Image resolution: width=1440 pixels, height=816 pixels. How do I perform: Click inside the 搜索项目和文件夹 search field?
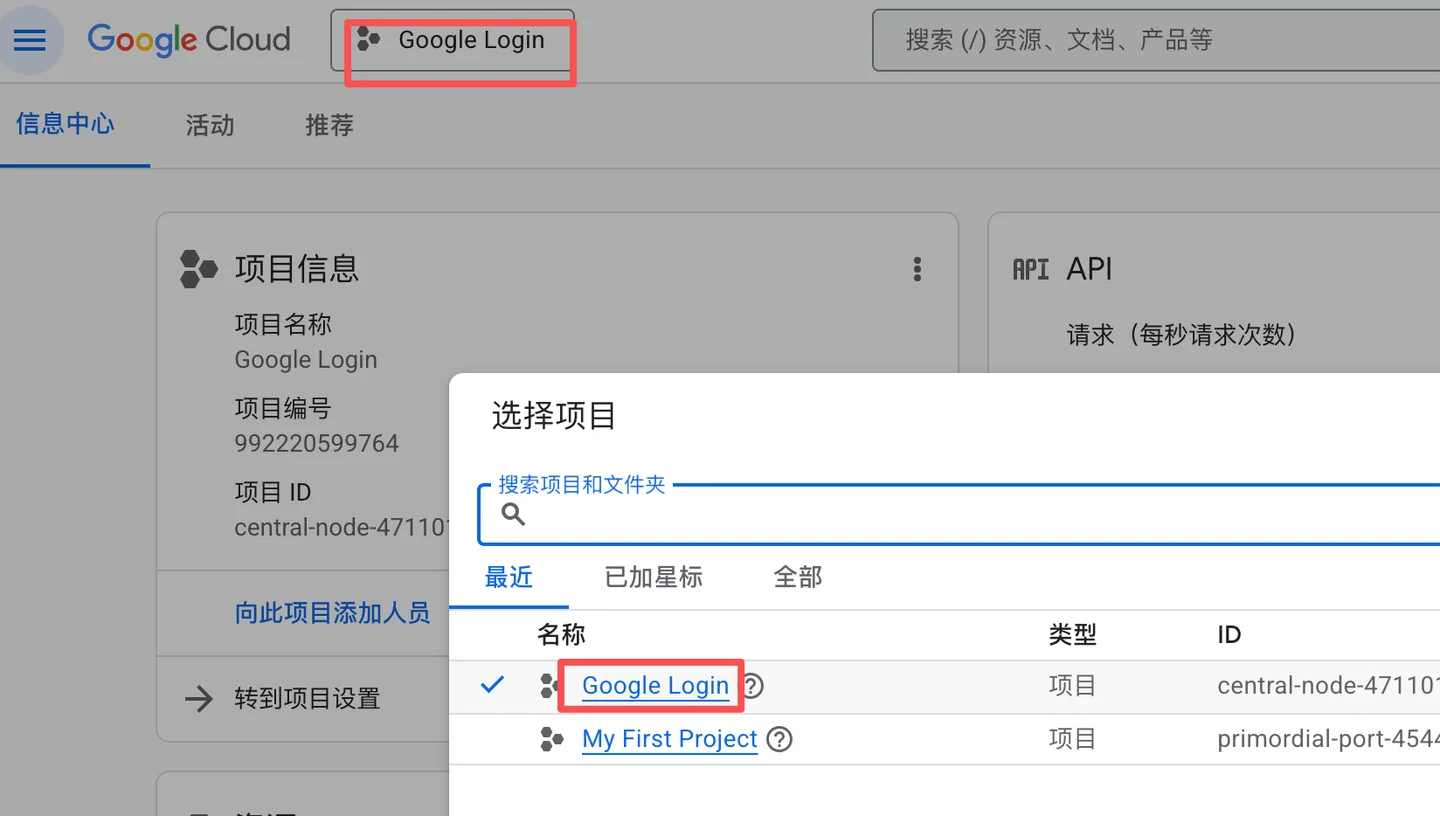[800, 514]
